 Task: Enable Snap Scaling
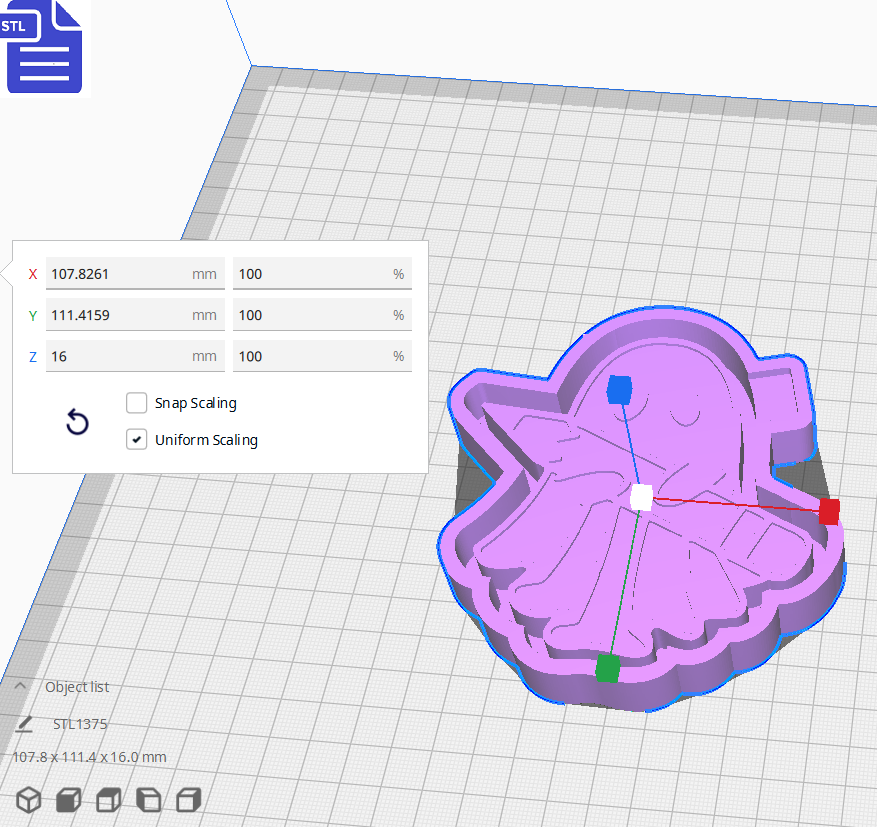[136, 403]
